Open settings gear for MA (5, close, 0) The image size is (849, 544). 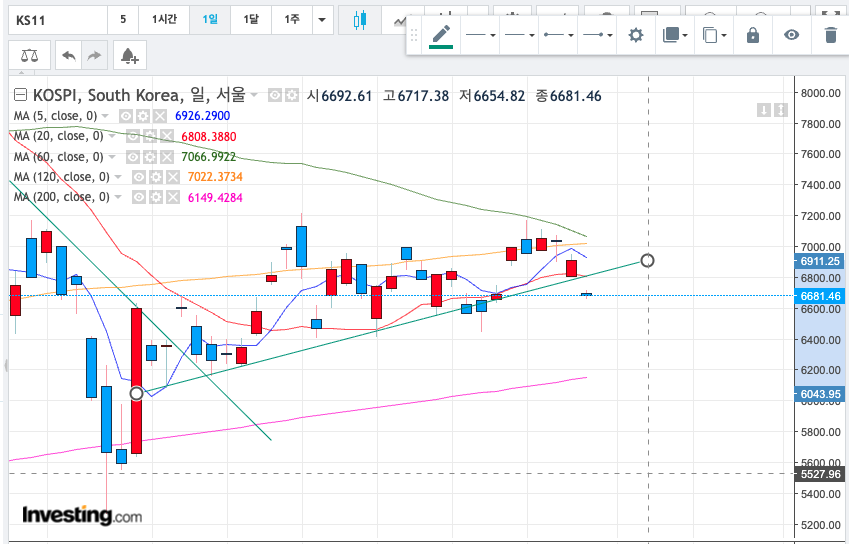coord(143,116)
